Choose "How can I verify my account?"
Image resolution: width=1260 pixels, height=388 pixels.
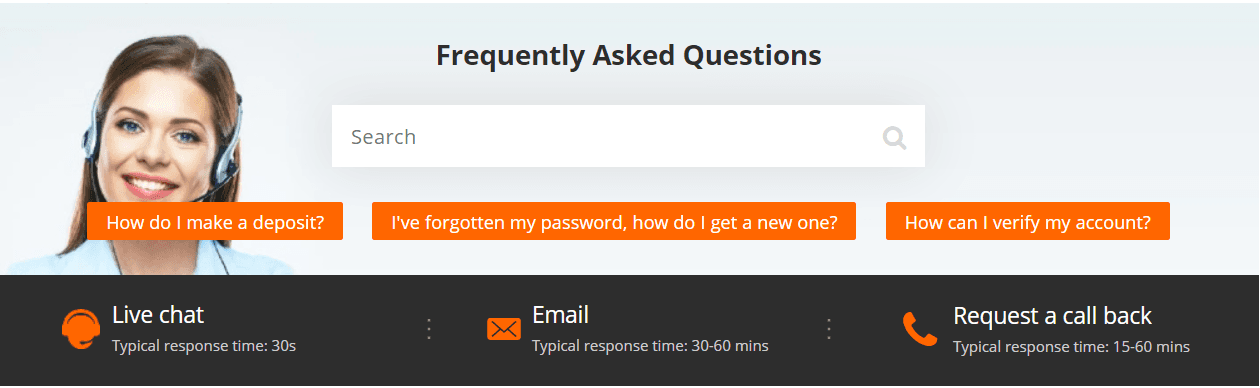coord(1028,222)
